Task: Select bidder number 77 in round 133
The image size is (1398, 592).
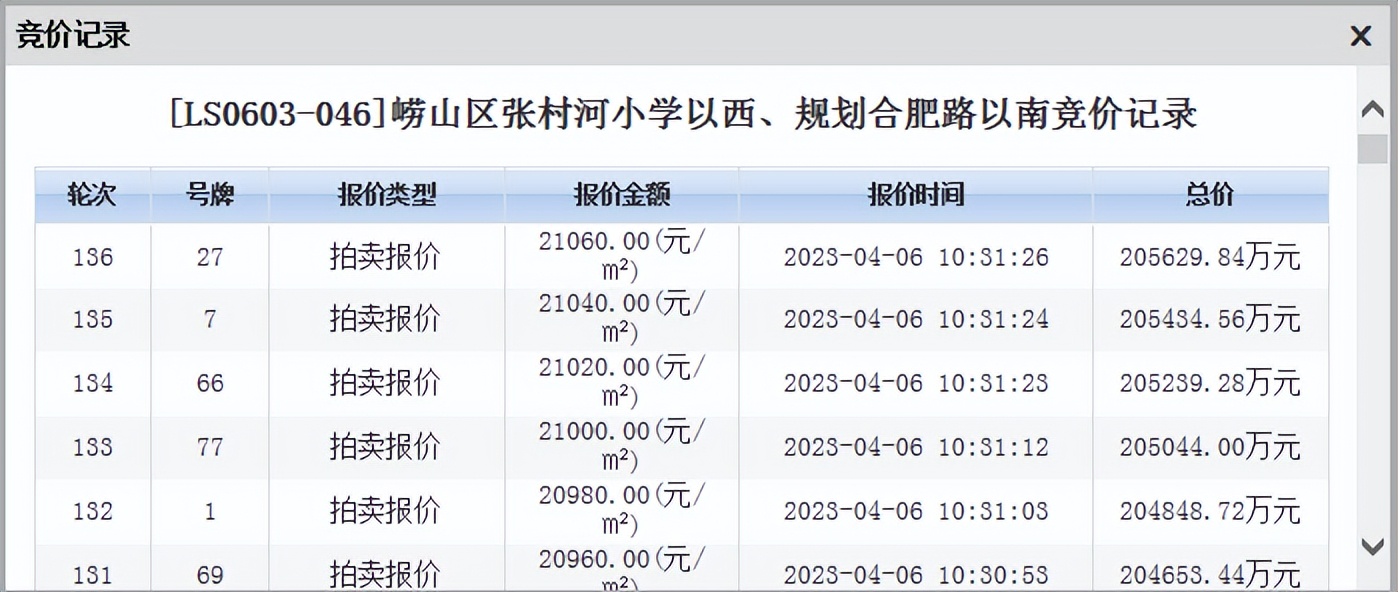Action: click(x=209, y=447)
